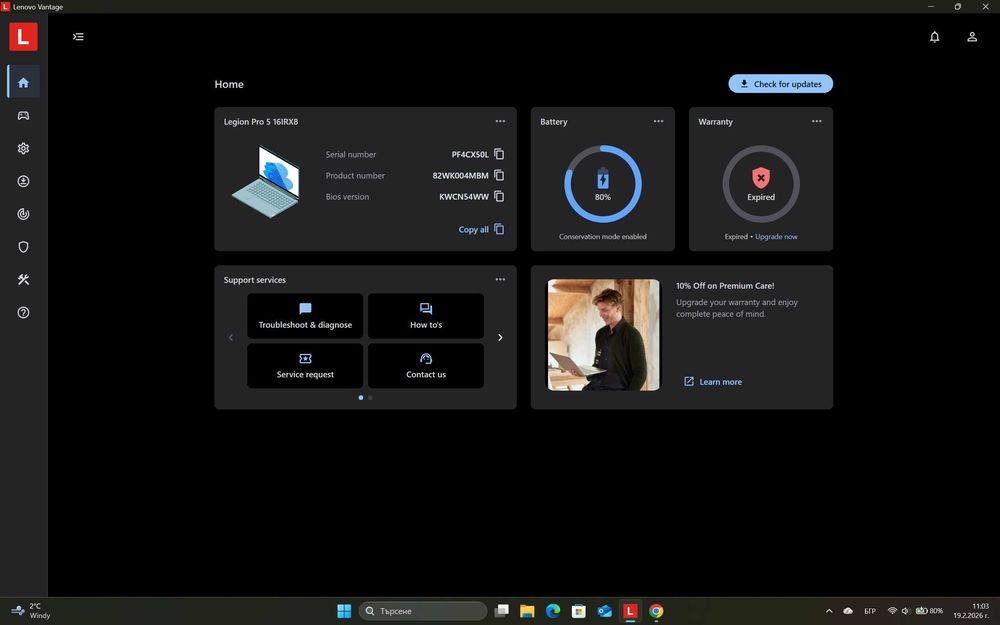
Task: Open the Battery card options menu
Action: coord(658,121)
